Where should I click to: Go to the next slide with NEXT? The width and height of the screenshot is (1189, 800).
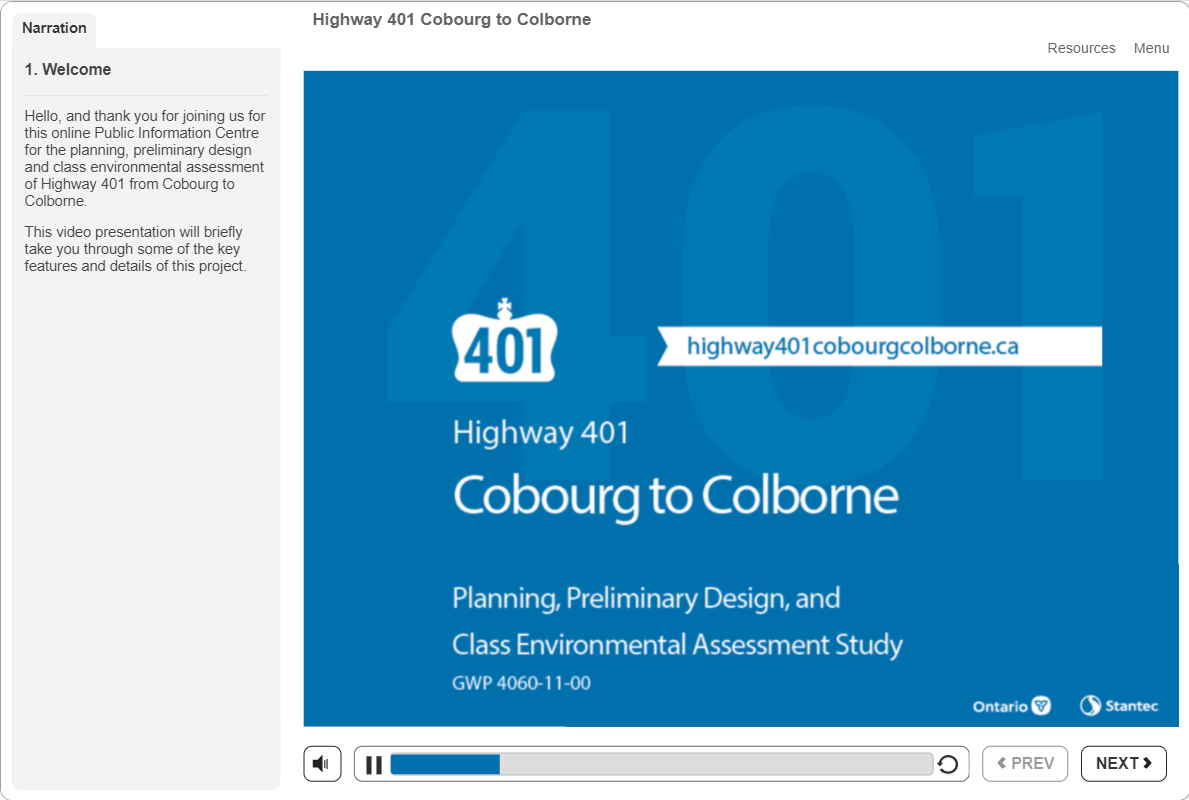(x=1123, y=764)
